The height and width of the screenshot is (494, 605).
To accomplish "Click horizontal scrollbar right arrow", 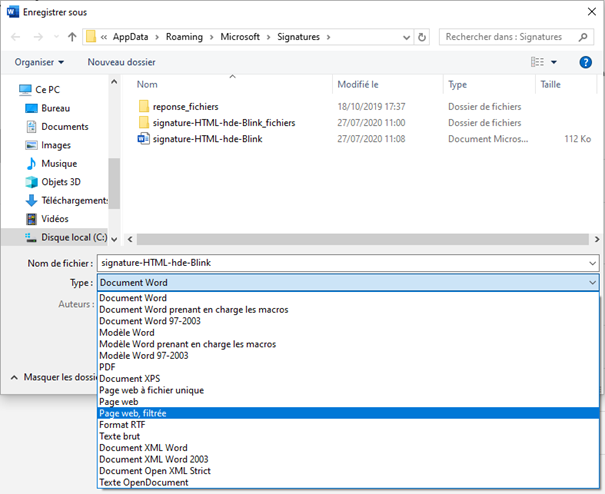I will click(x=597, y=240).
